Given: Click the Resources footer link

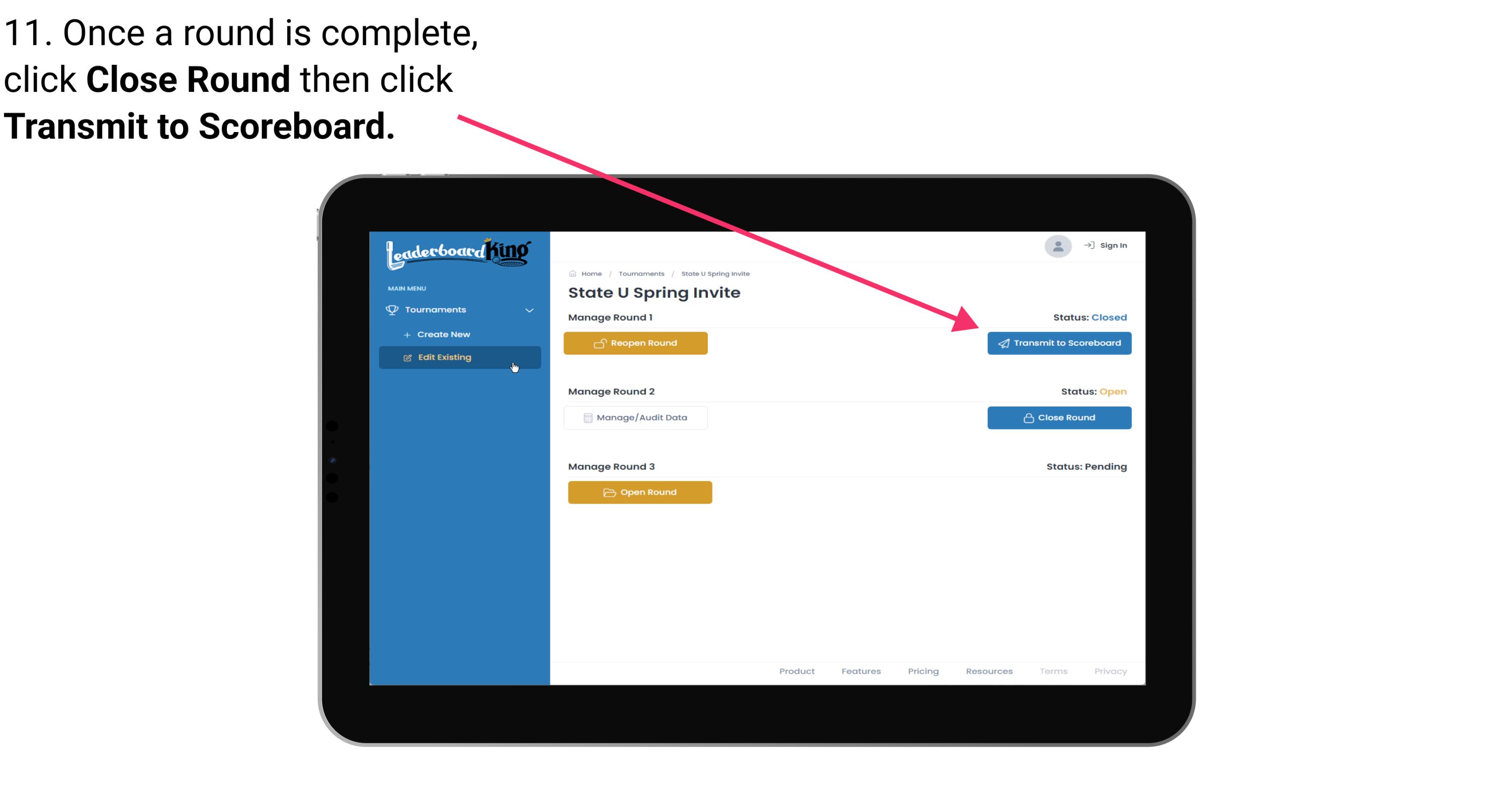Looking at the screenshot, I should point(989,671).
